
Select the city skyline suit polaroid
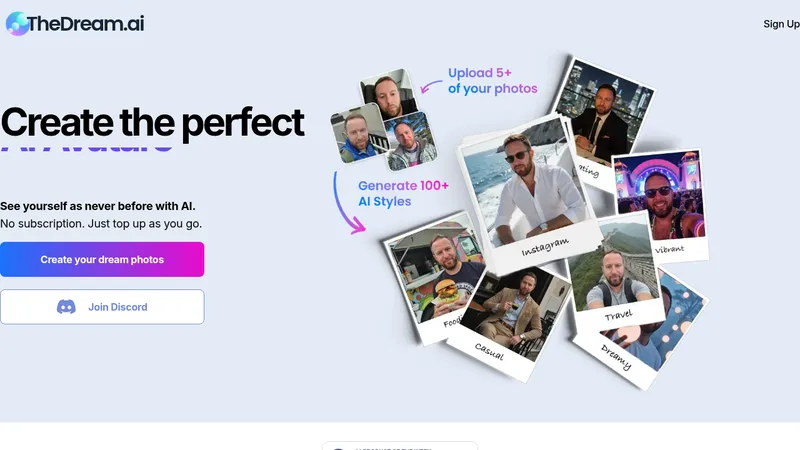point(602,120)
